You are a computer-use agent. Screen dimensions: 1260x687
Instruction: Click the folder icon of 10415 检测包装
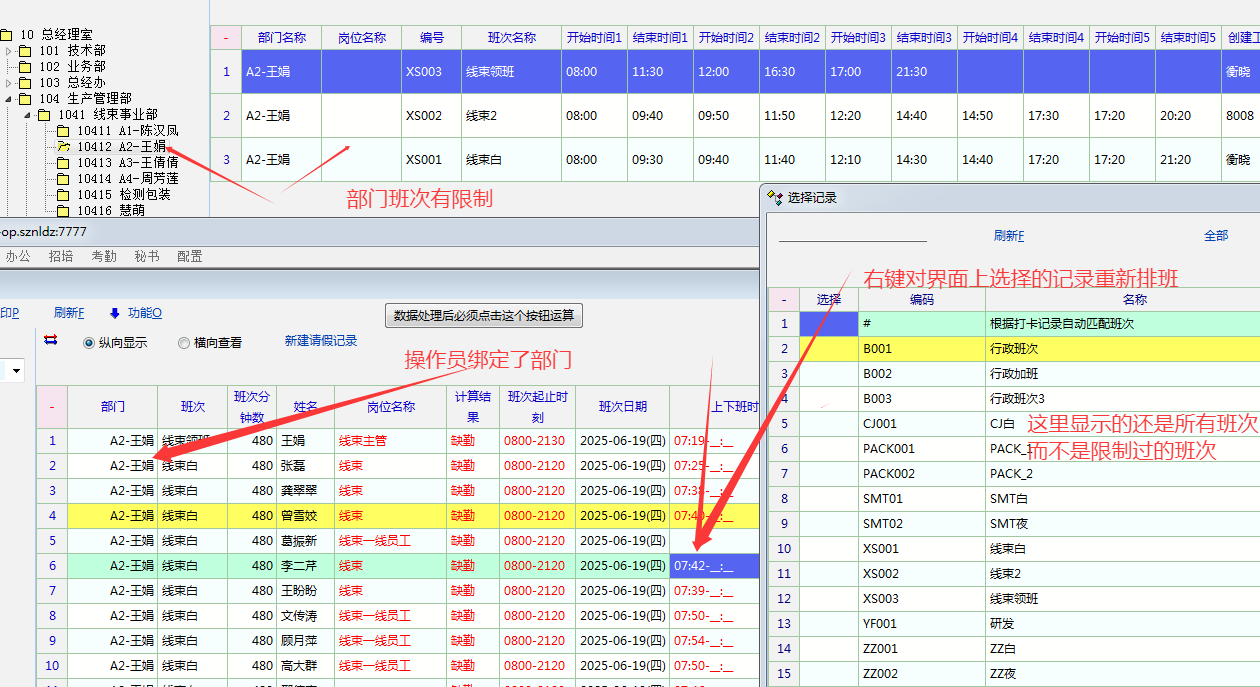click(63, 195)
